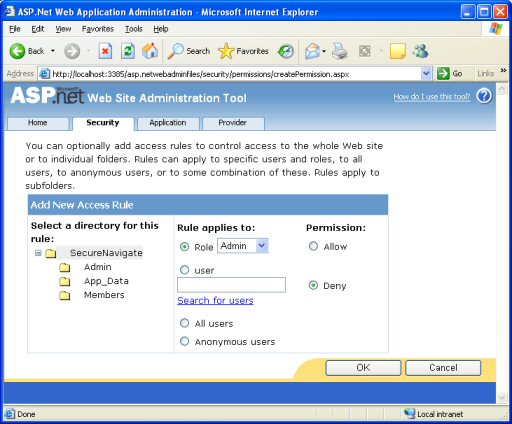Click the page icon in address bar
The image size is (512, 424).
(45, 73)
